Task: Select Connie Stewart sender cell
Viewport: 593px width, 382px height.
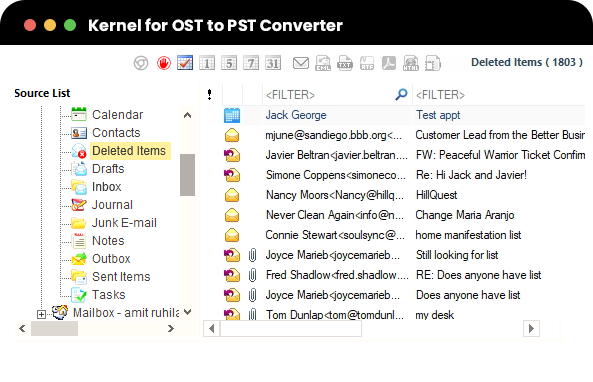Action: (x=335, y=235)
